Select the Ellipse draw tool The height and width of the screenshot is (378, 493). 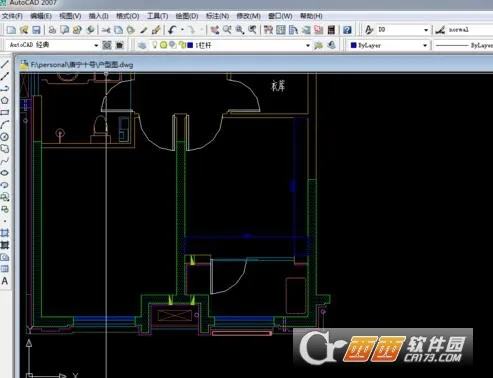click(x=5, y=173)
